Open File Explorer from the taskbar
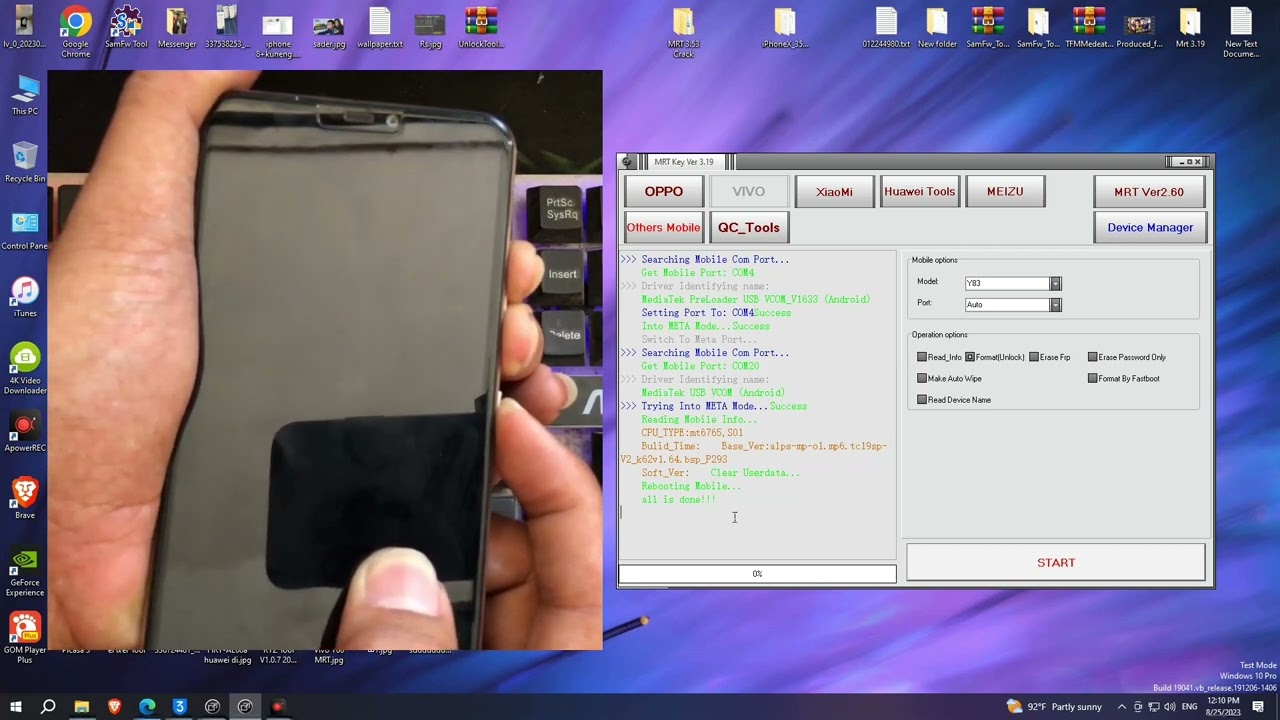This screenshot has height=720, width=1280. click(81, 707)
